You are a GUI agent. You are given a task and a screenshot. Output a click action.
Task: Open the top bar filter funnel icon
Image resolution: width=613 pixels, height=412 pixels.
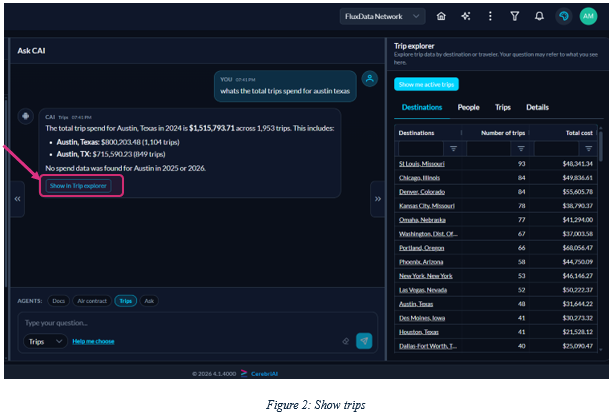[514, 16]
